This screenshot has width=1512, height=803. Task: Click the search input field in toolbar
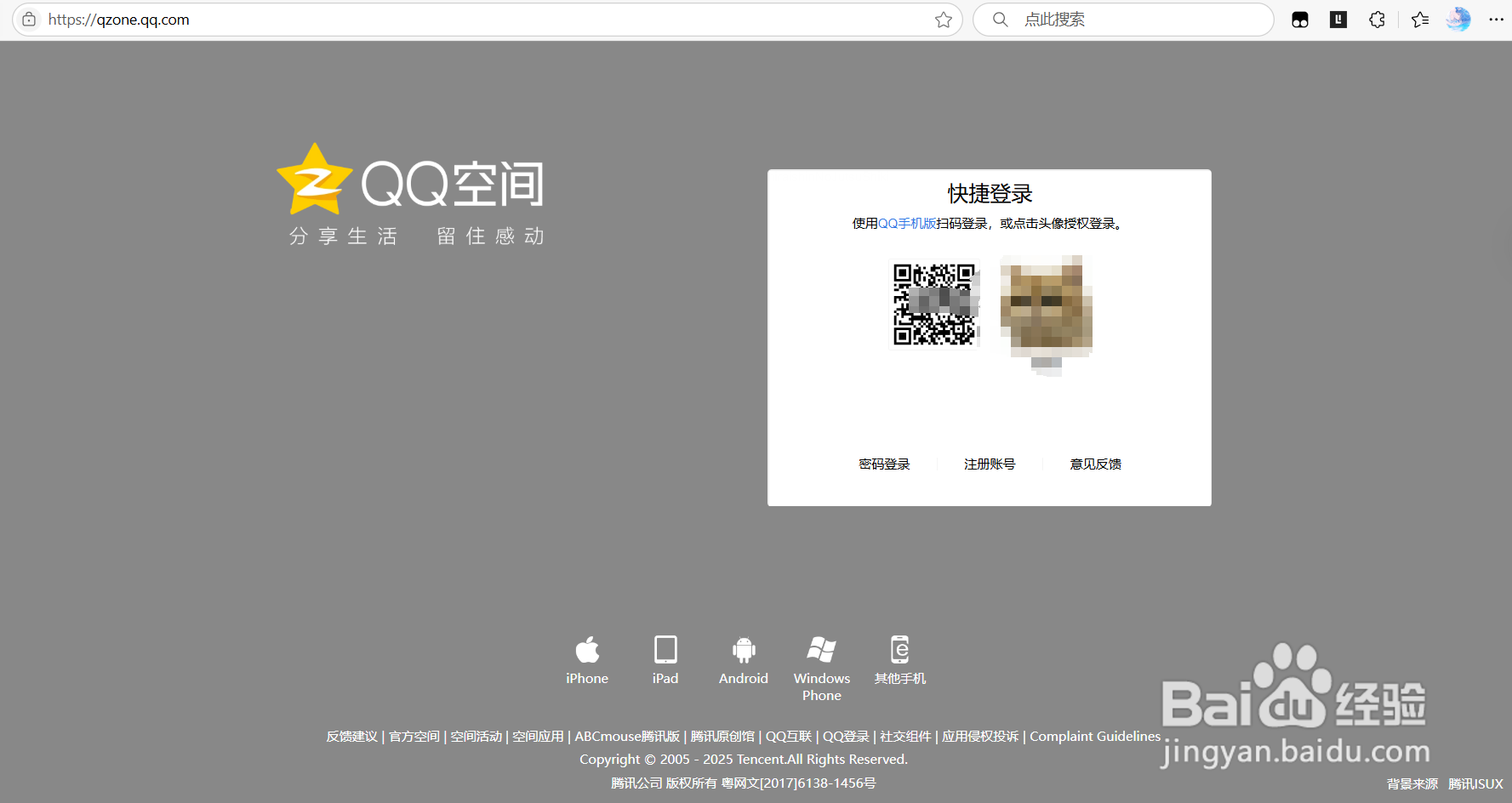click(x=1123, y=19)
